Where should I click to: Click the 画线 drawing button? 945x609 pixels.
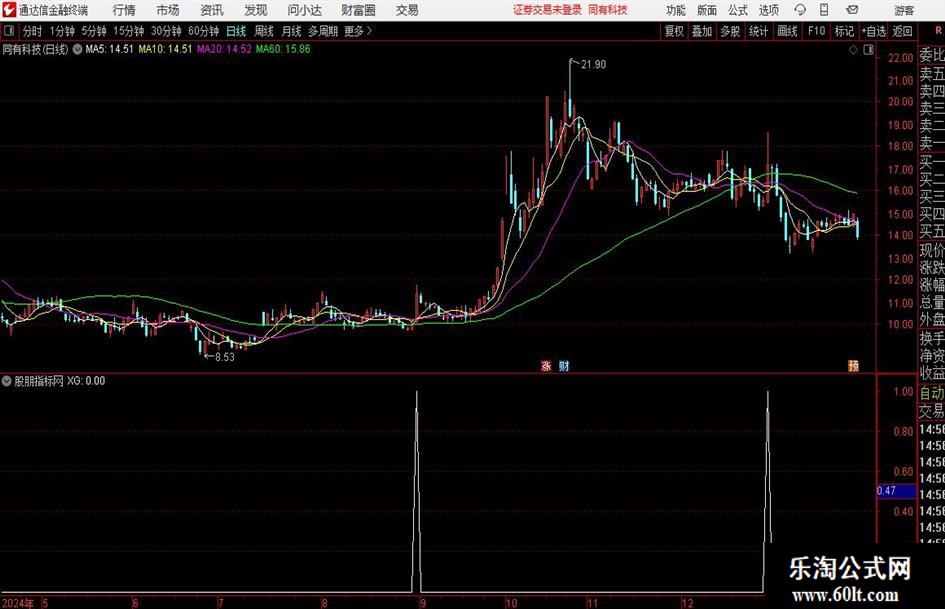(787, 31)
